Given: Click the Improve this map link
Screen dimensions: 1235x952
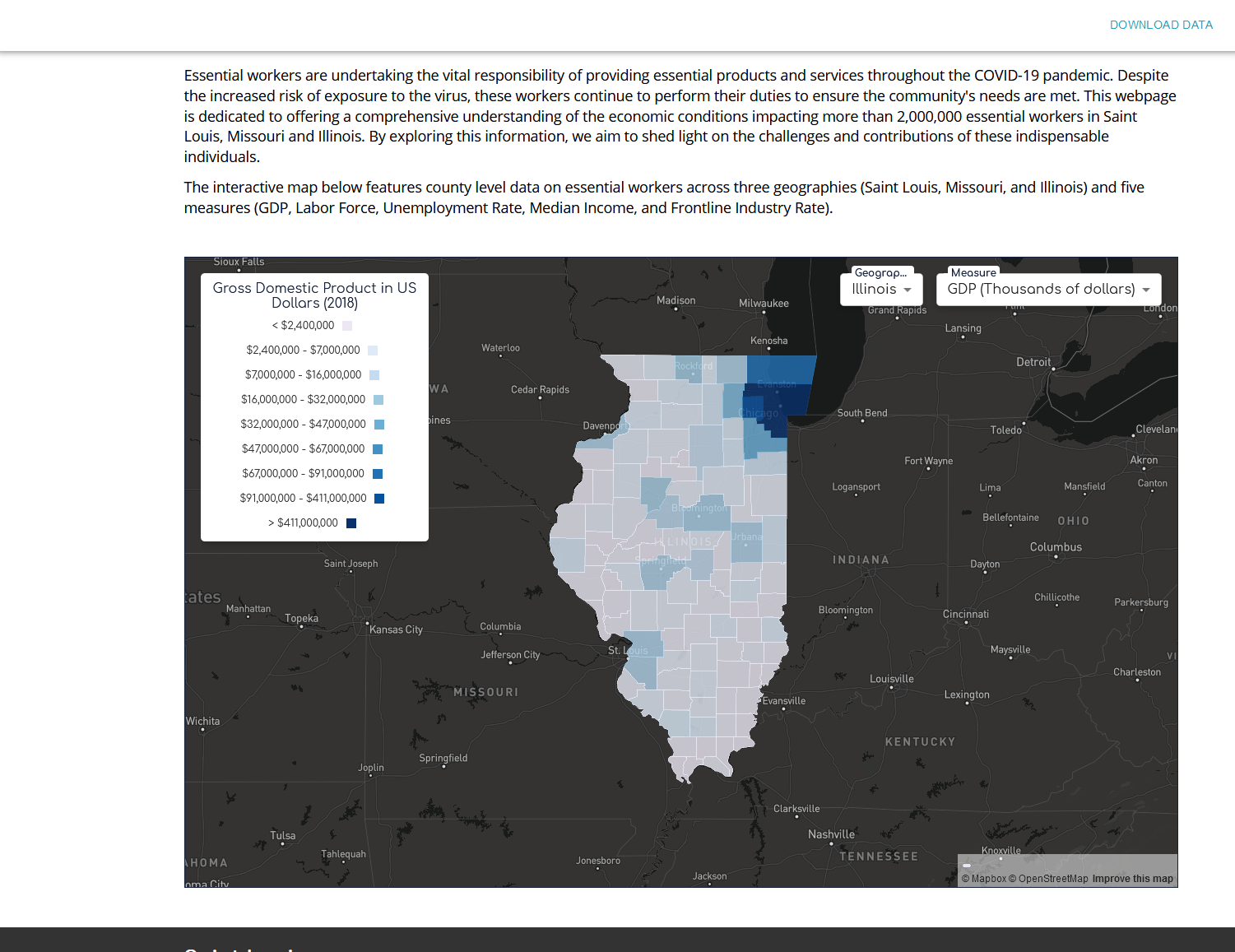Looking at the screenshot, I should coord(1132,879).
